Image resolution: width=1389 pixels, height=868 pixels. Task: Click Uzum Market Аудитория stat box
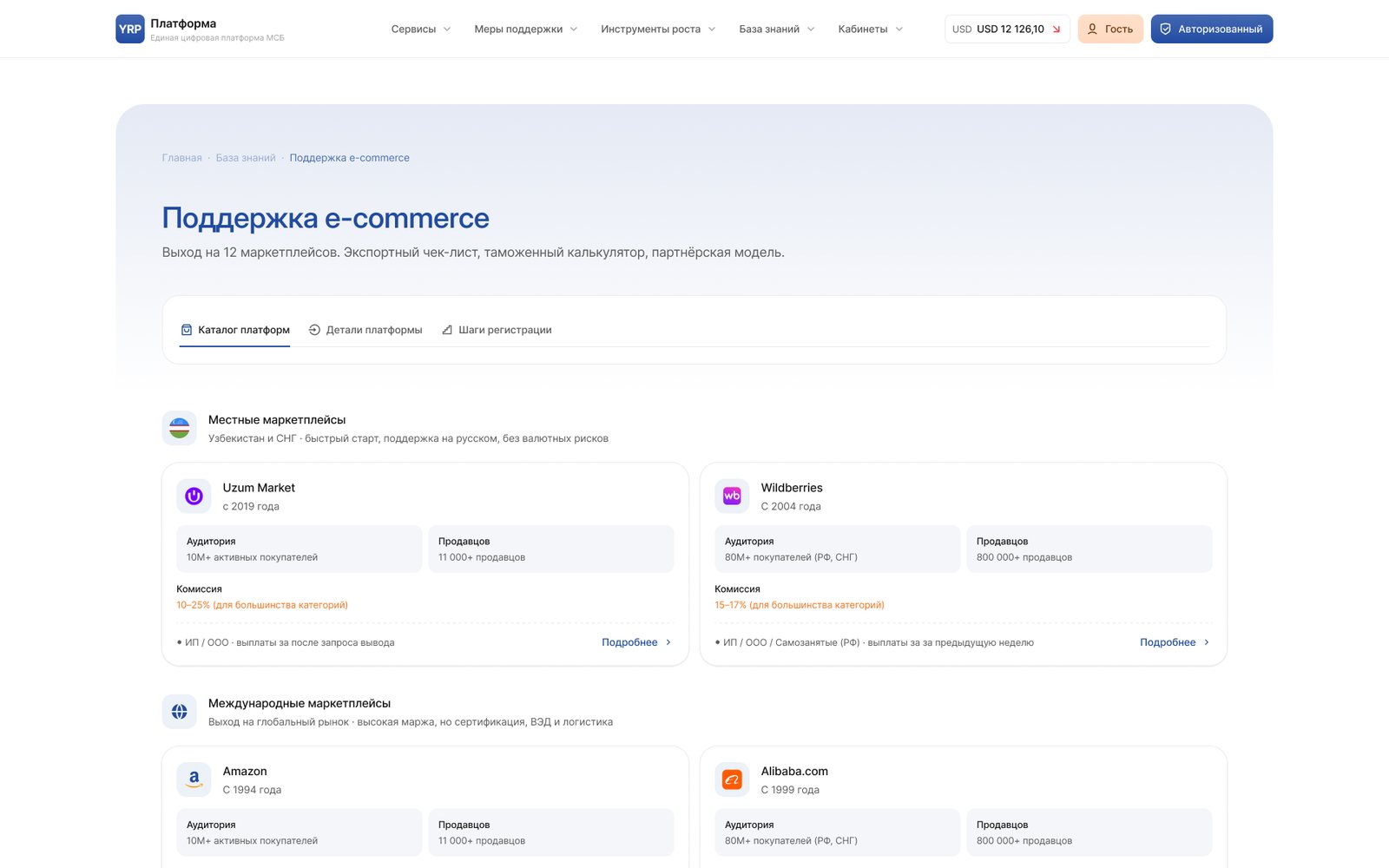coord(300,549)
